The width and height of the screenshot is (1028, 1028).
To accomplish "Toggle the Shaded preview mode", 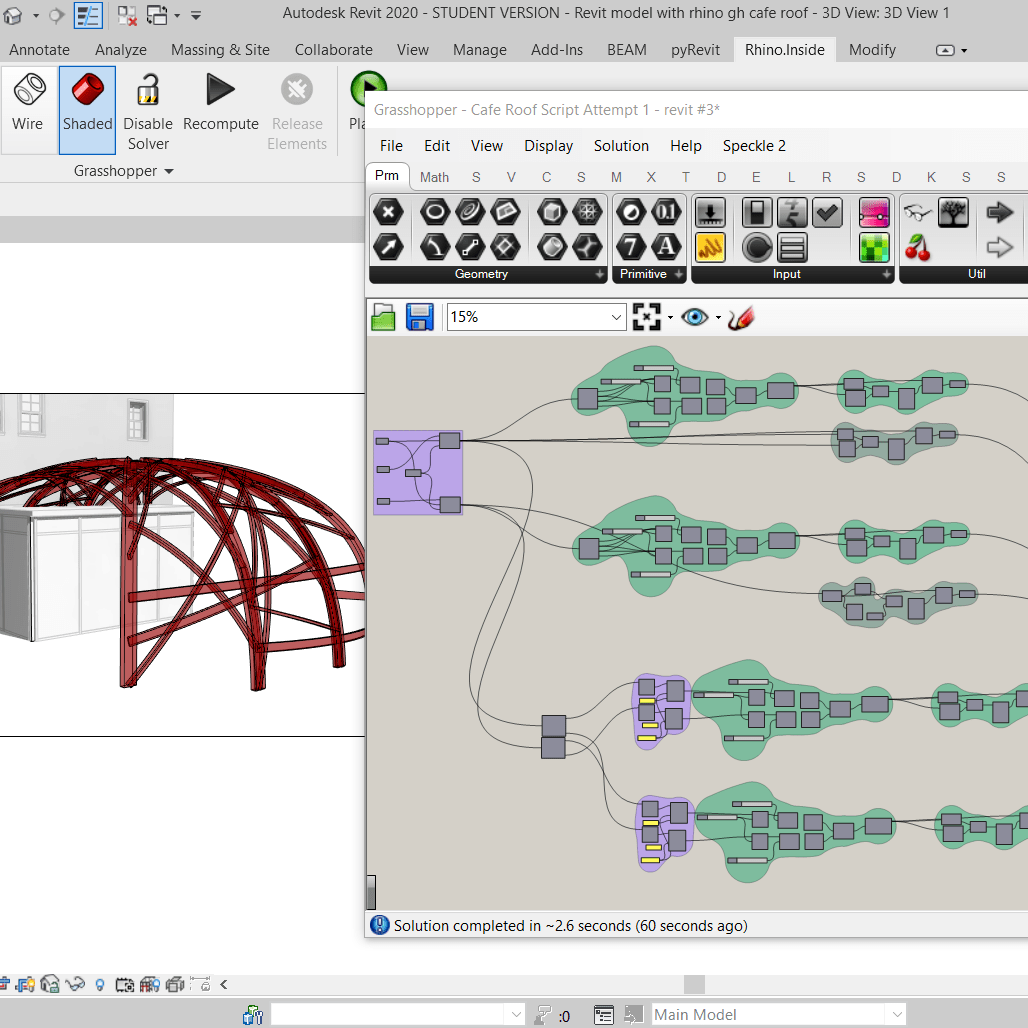I will pyautogui.click(x=87, y=104).
